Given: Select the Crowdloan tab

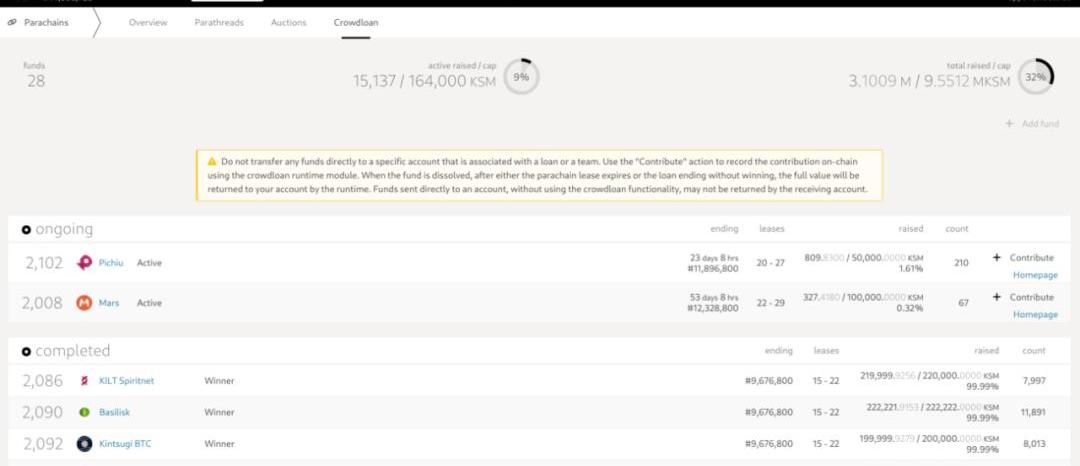Looking at the screenshot, I should tap(355, 23).
